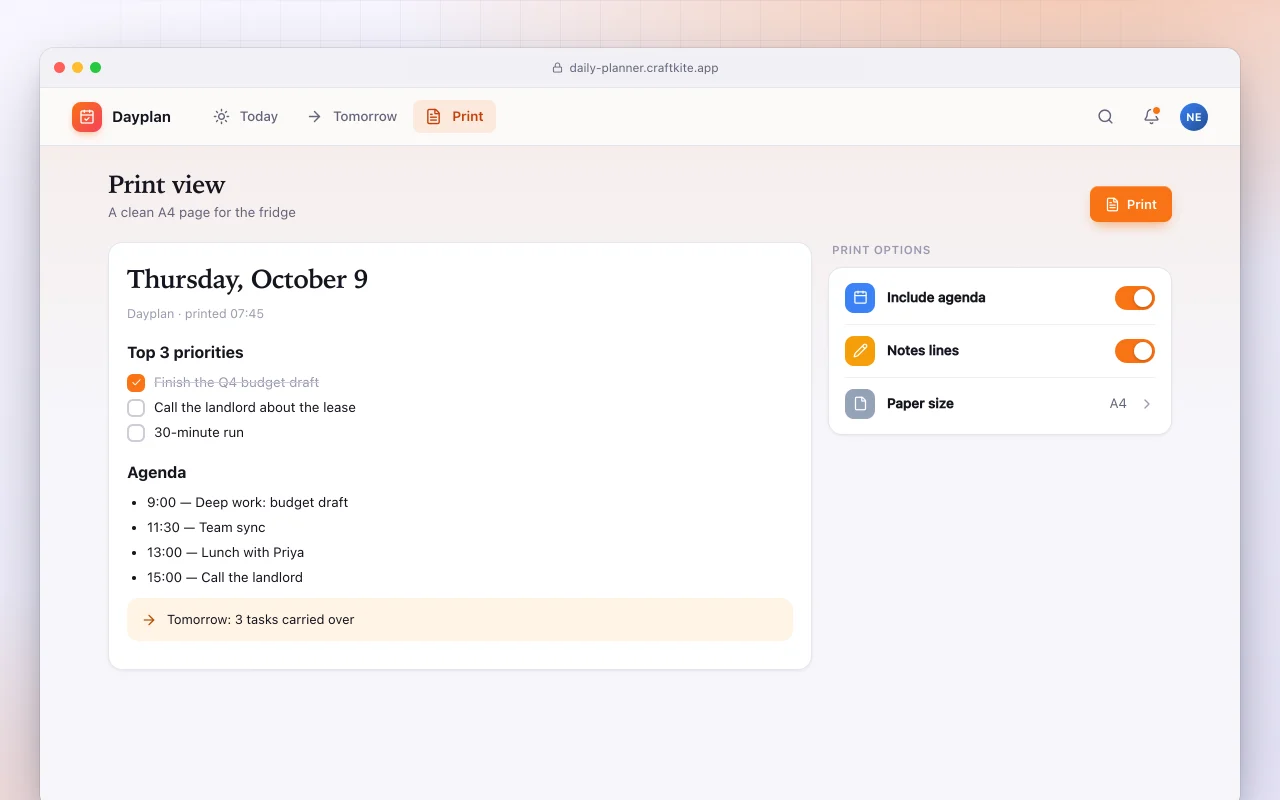Click the 13:00 — Lunch with Priya entry

coord(225,553)
